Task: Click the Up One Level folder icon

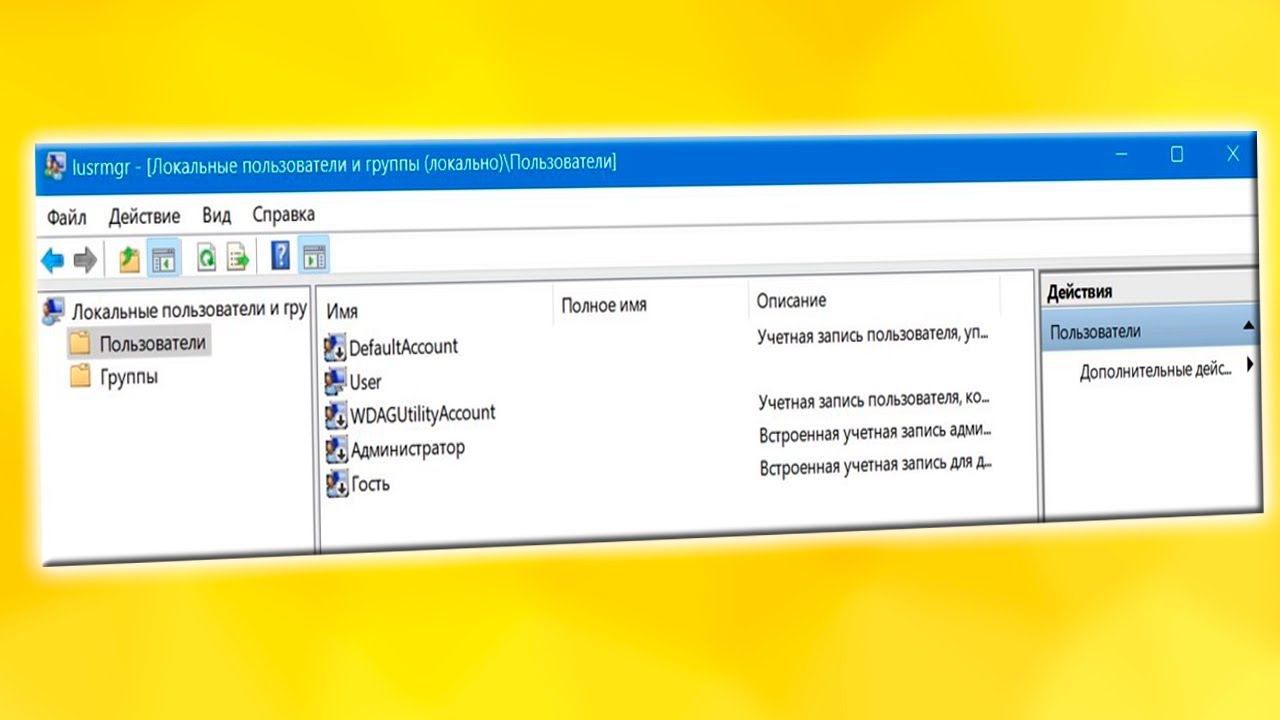Action: pyautogui.click(x=129, y=260)
